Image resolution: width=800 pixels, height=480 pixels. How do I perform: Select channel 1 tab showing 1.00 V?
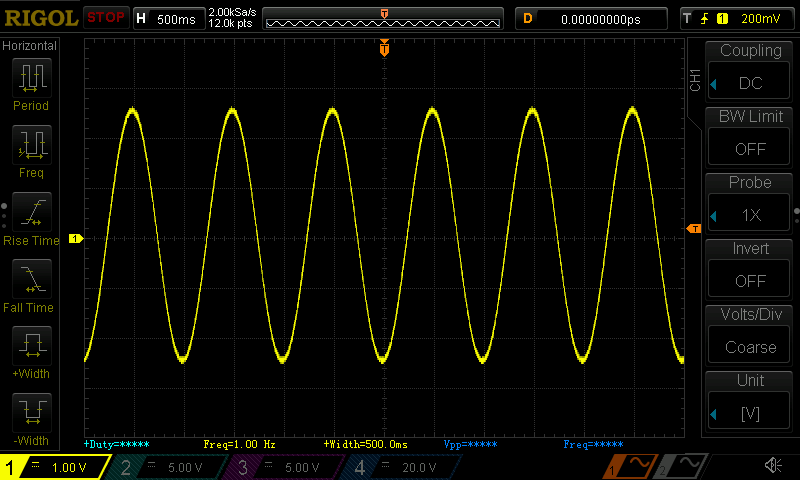tap(54, 467)
